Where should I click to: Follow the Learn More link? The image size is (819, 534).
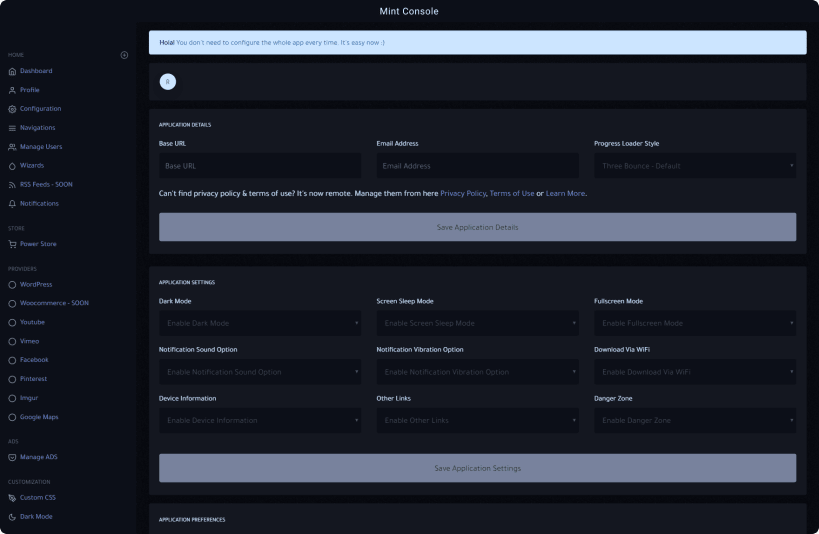565,193
